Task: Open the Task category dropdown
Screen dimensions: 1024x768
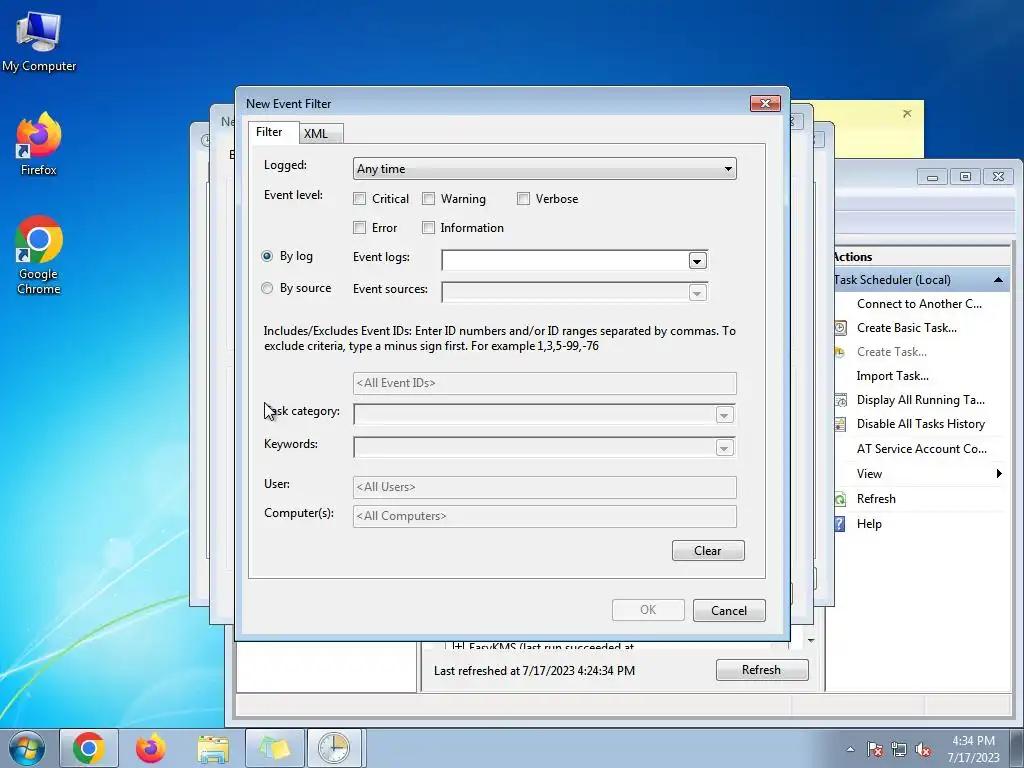Action: click(724, 415)
